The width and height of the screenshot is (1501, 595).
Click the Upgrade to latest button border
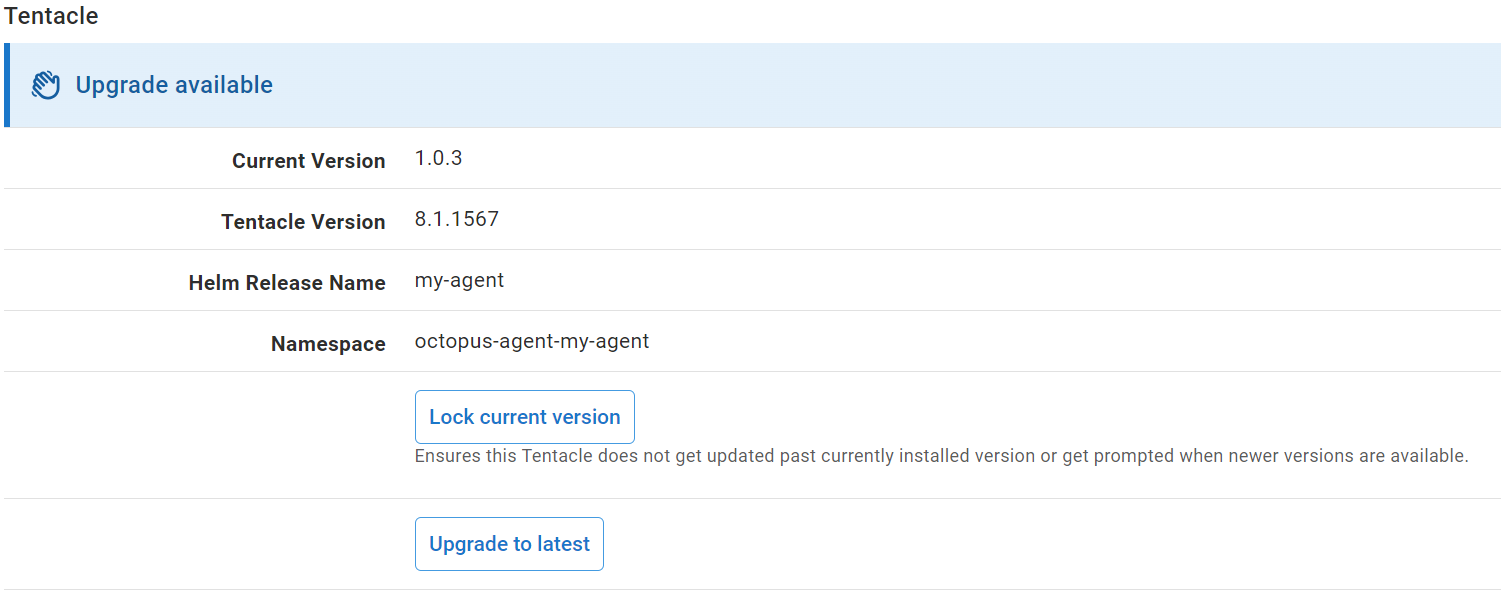tap(509, 520)
